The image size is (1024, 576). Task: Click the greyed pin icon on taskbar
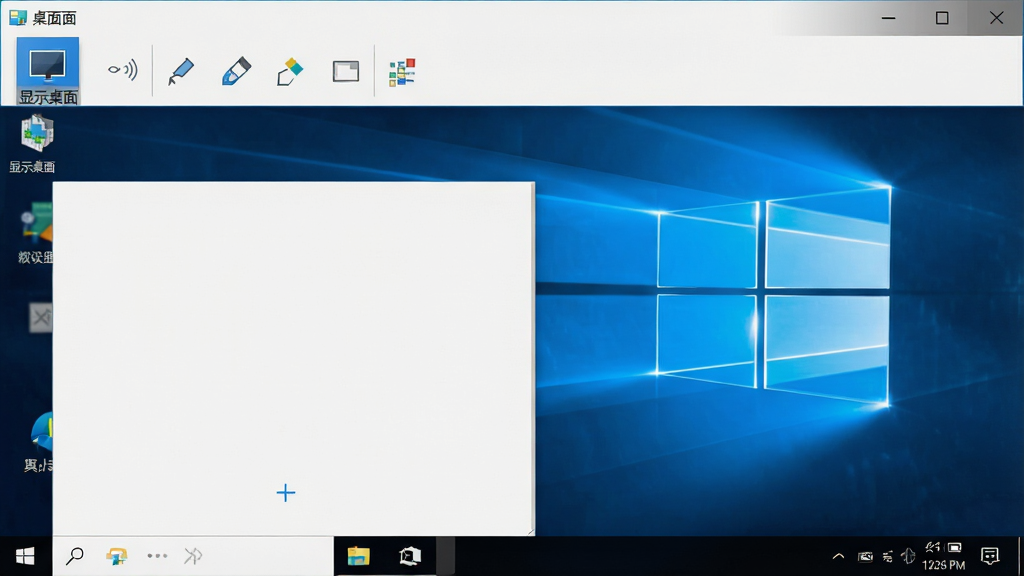193,556
